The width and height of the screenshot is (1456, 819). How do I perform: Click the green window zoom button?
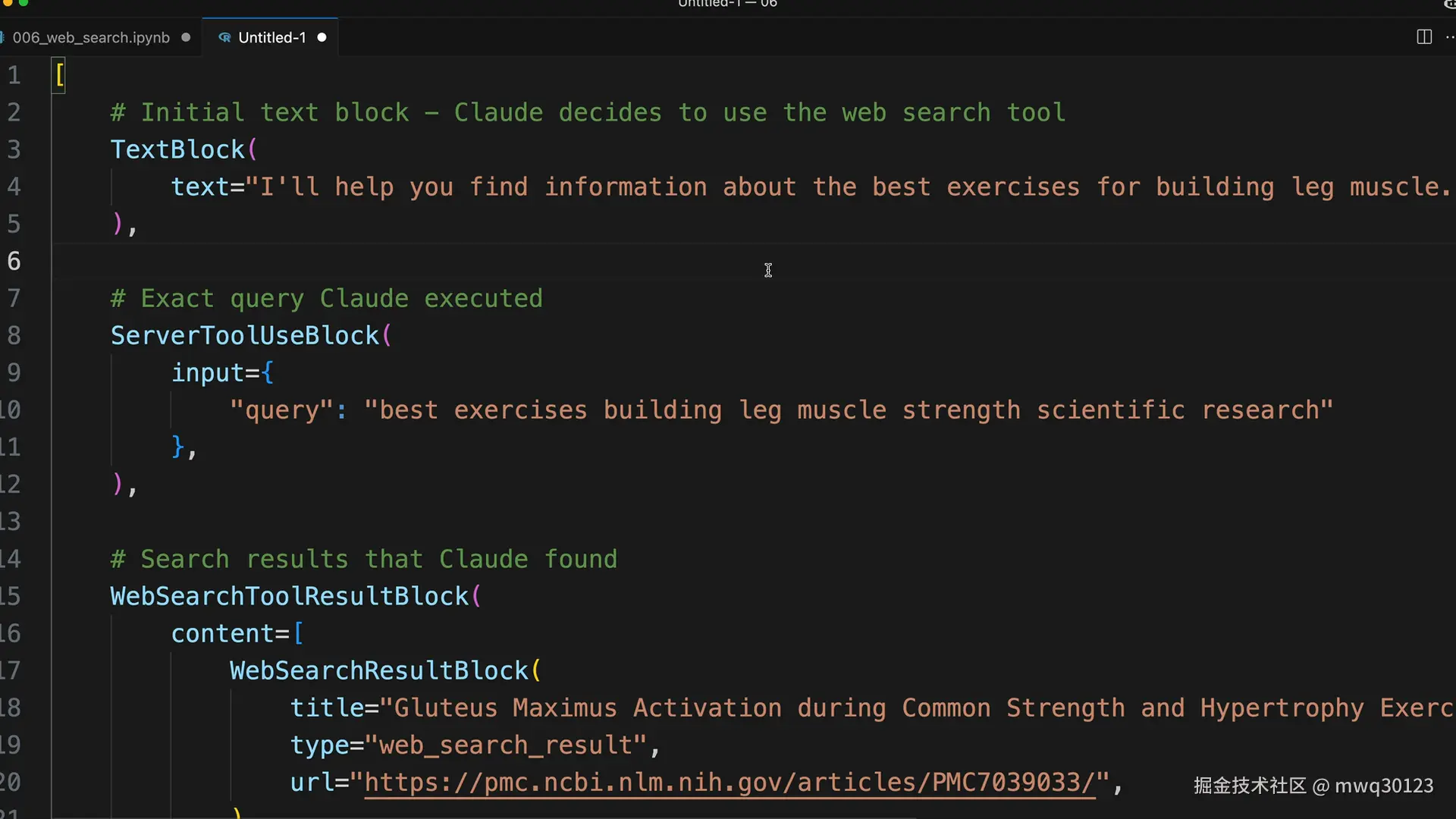coord(24,3)
